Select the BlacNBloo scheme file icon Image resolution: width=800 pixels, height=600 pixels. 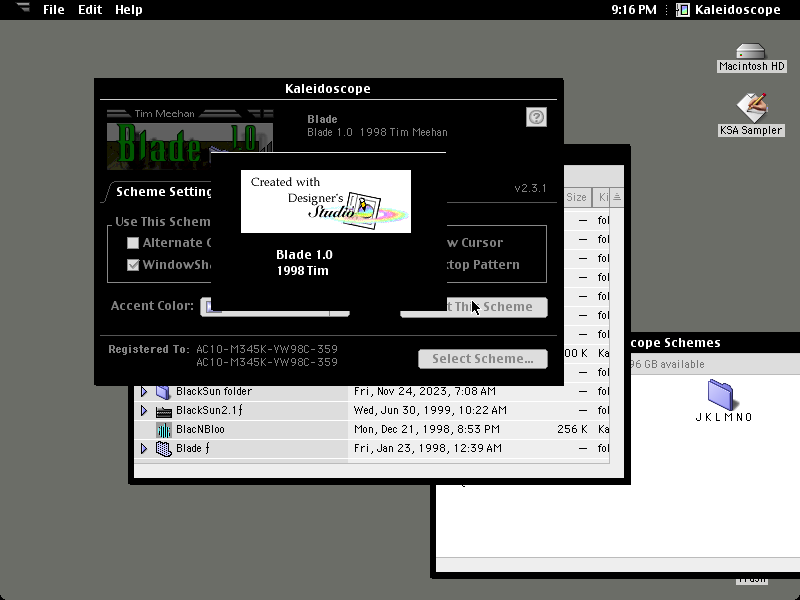(163, 430)
